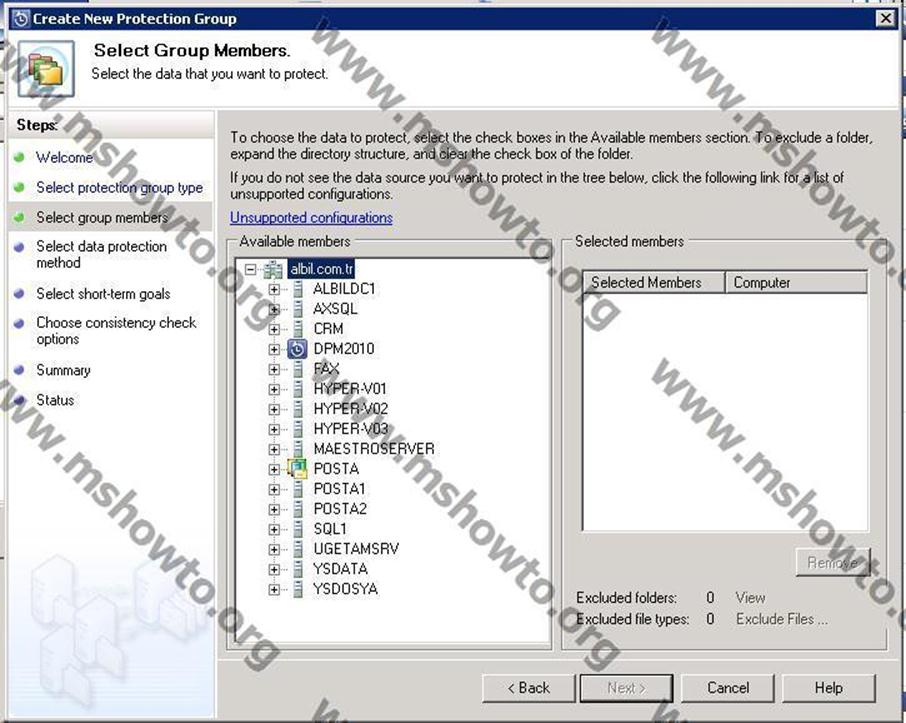Viewport: 906px width, 723px height.
Task: Expand the POSTA cluster node
Action: (x=274, y=469)
